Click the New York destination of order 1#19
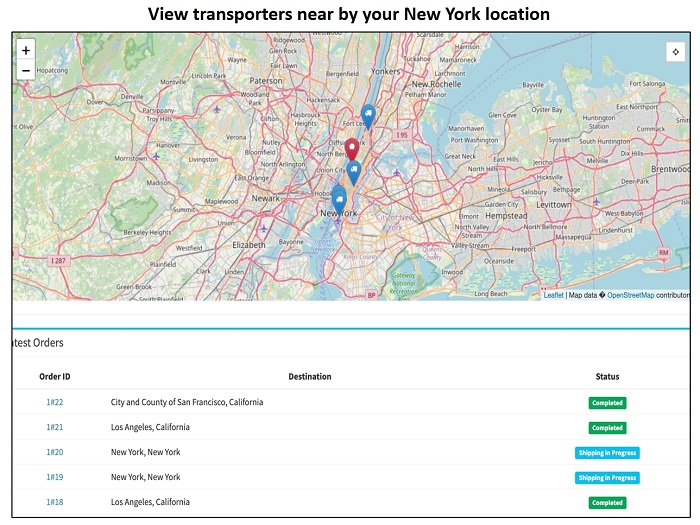This screenshot has width=700, height=525. 146,477
